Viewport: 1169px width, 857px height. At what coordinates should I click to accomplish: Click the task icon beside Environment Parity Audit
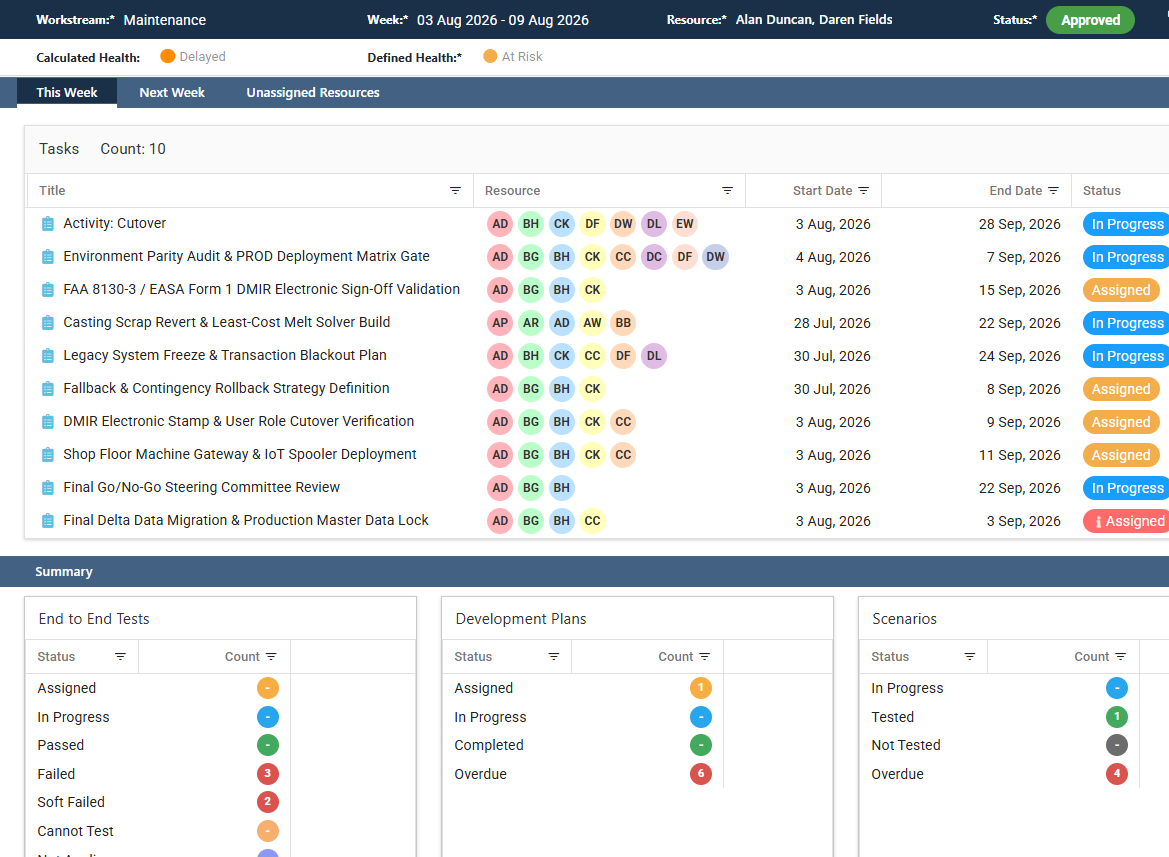(48, 257)
